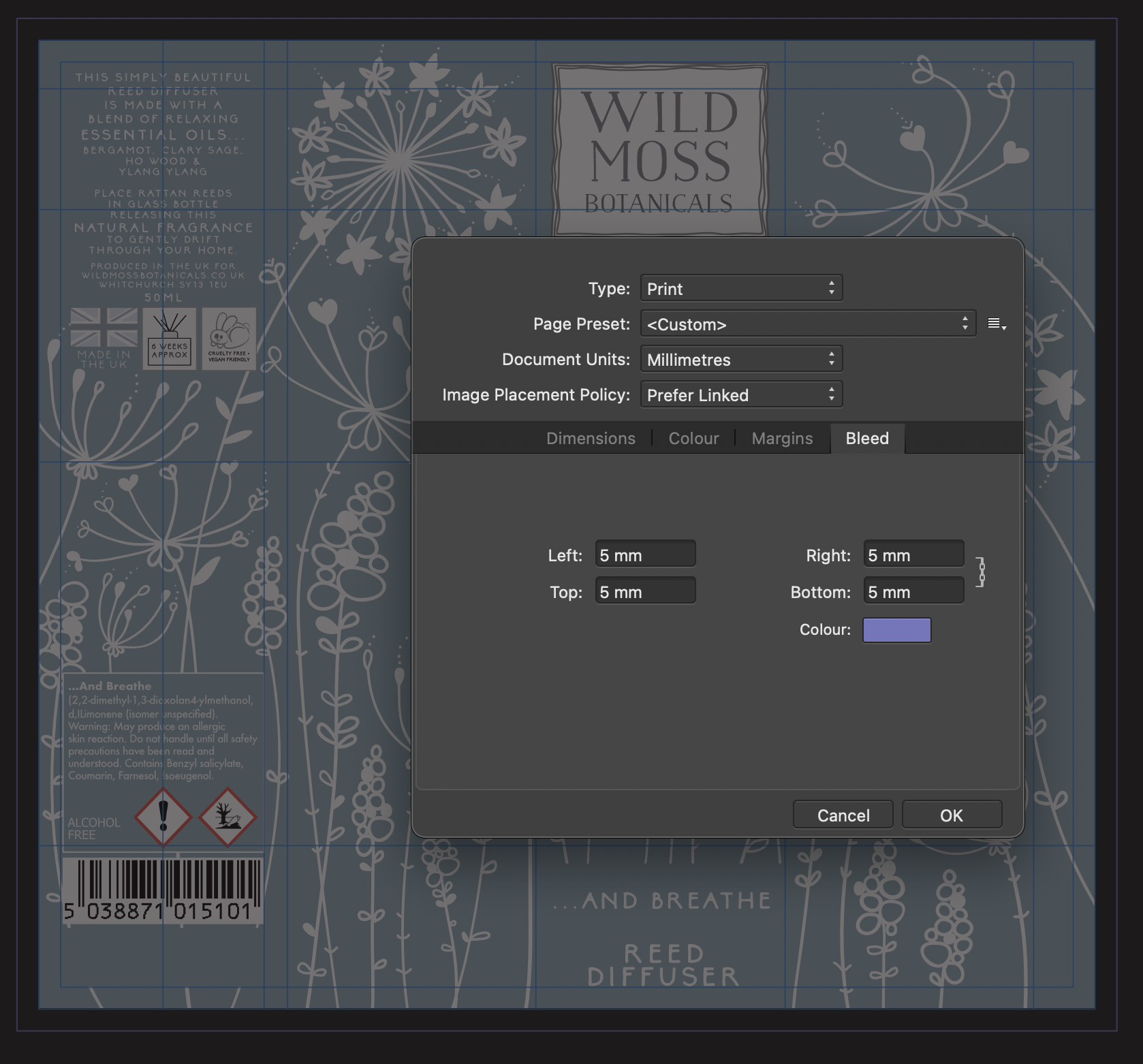Click the cruelty free bunny icon
1143x1064 pixels.
pyautogui.click(x=229, y=339)
